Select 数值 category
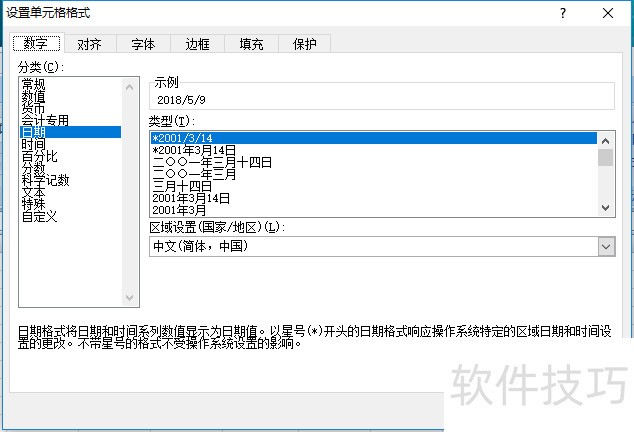Screen dimensions: 634x432 coord(71,96)
